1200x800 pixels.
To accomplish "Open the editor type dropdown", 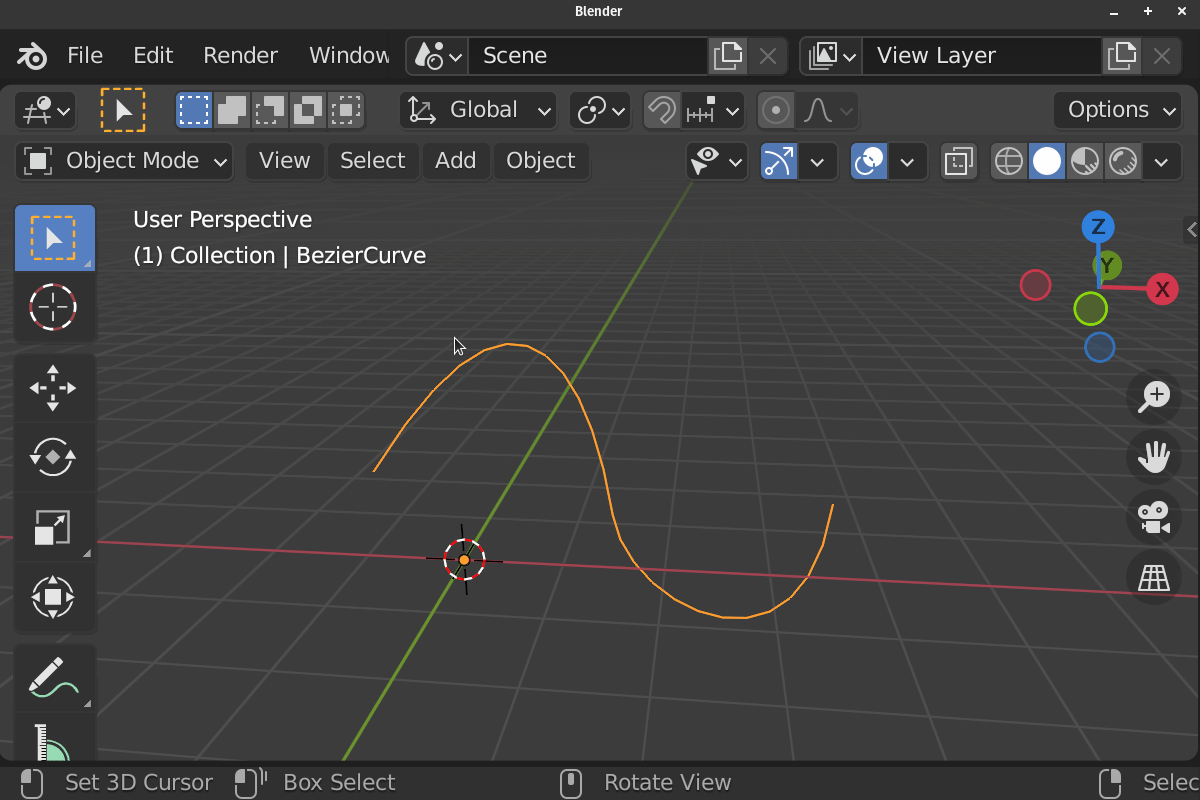I will click(x=45, y=110).
